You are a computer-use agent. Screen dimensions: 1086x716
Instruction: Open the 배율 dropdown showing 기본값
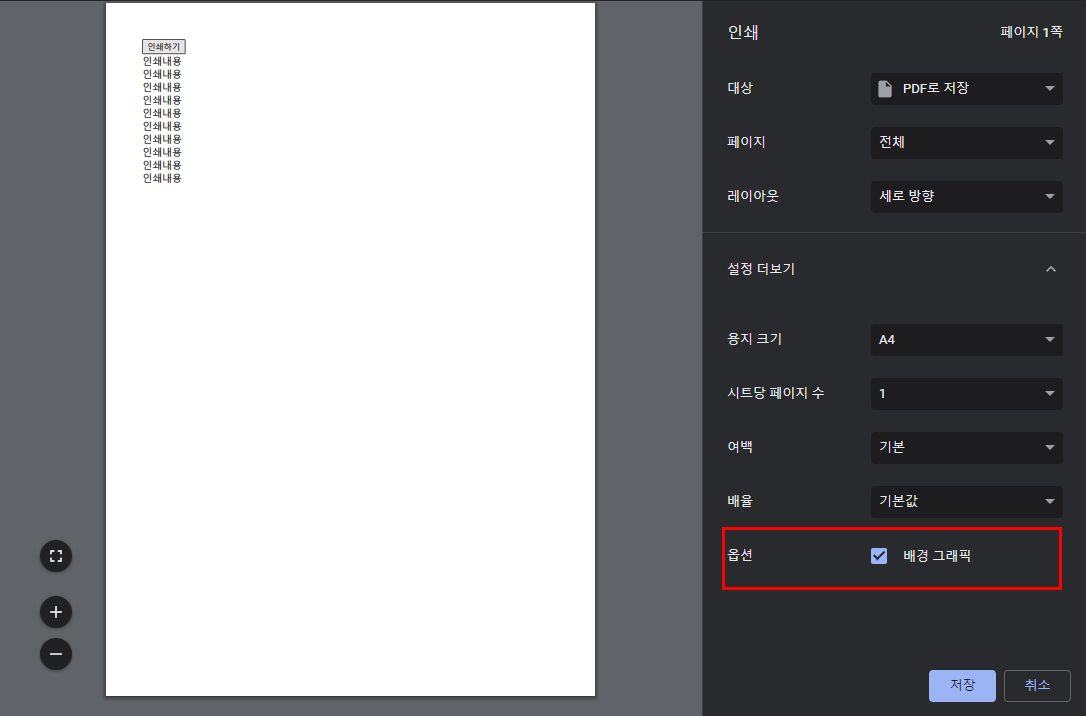tap(966, 501)
